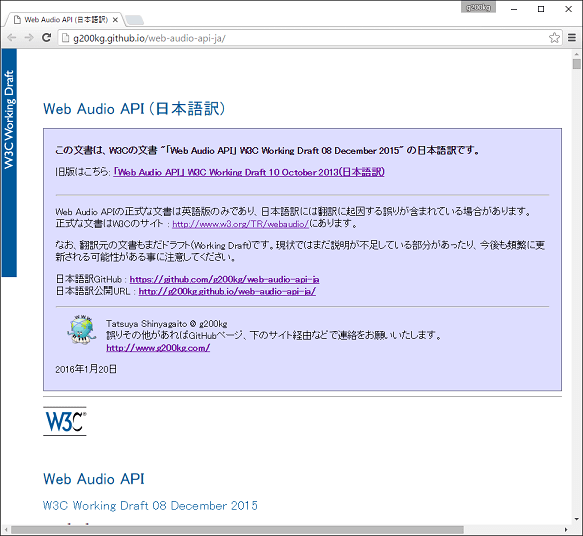Click the g200kg globe avatar image
The height and width of the screenshot is (536, 583).
(x=82, y=330)
